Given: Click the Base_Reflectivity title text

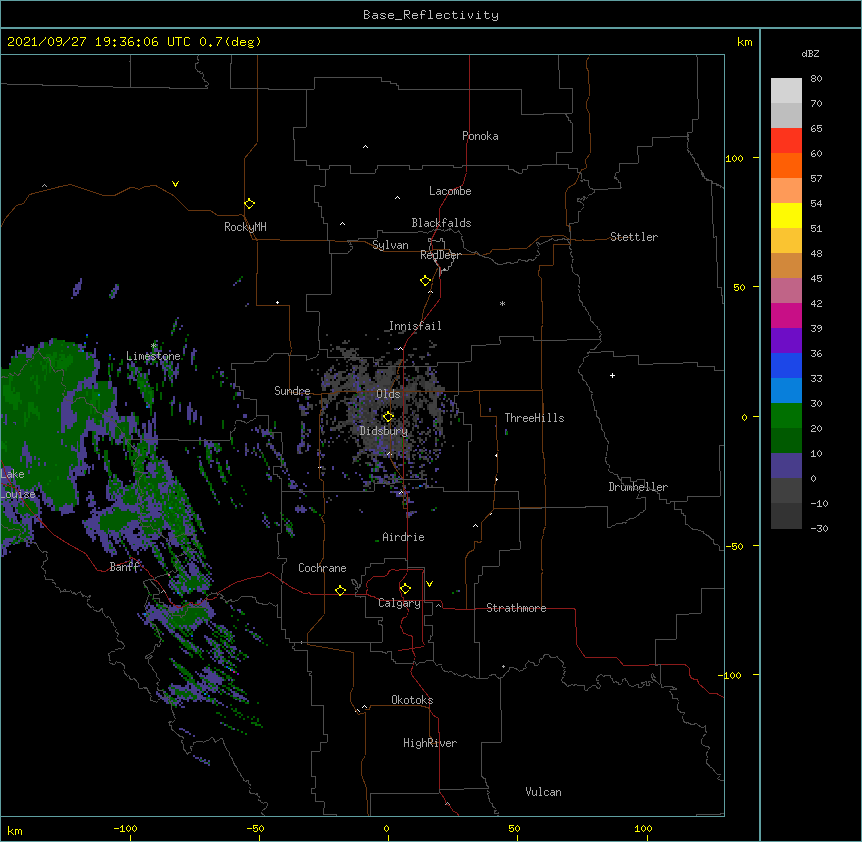Looking at the screenshot, I should 431,15.
